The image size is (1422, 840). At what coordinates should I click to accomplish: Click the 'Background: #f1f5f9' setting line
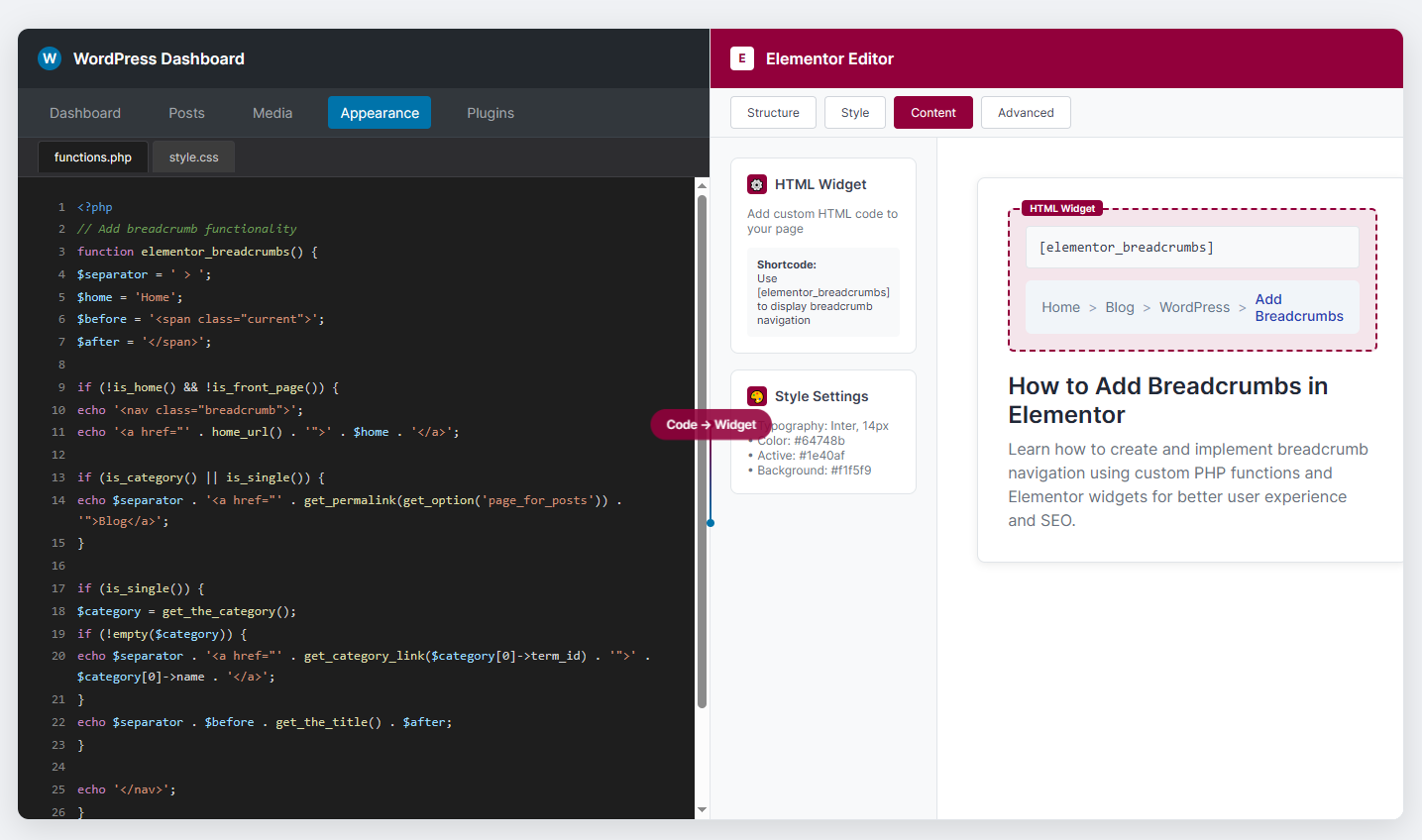point(810,471)
